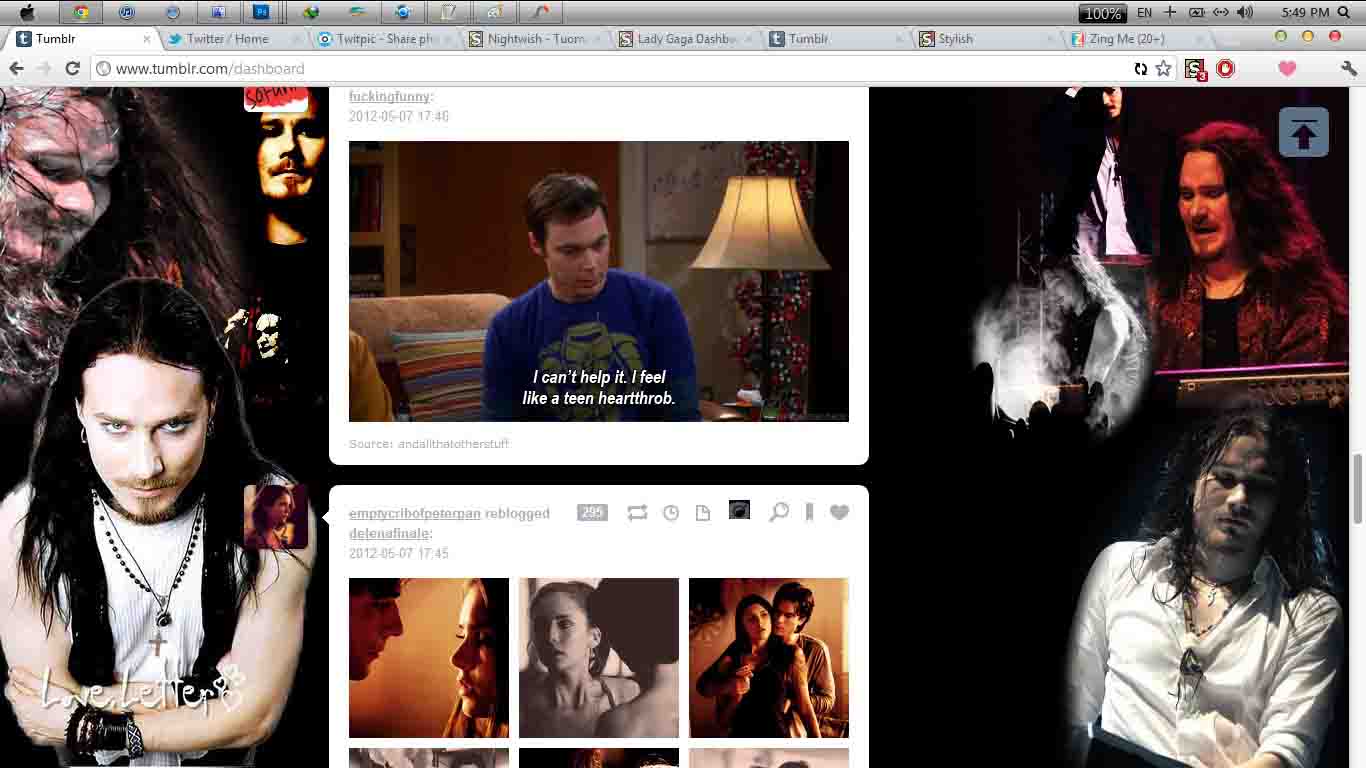Click the pink heart extension icon
Image resolution: width=1366 pixels, height=768 pixels.
[1287, 68]
